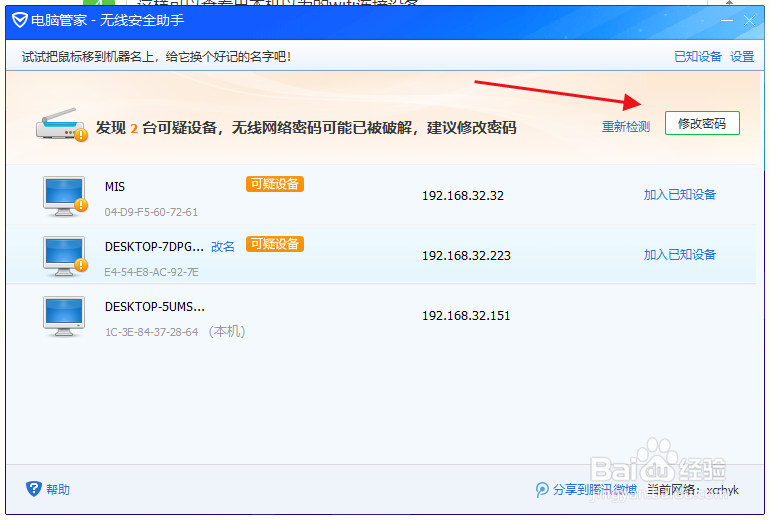Click the 试试把鼠标移到机器名上 tip text
The width and height of the screenshot is (770, 520).
tap(157, 56)
